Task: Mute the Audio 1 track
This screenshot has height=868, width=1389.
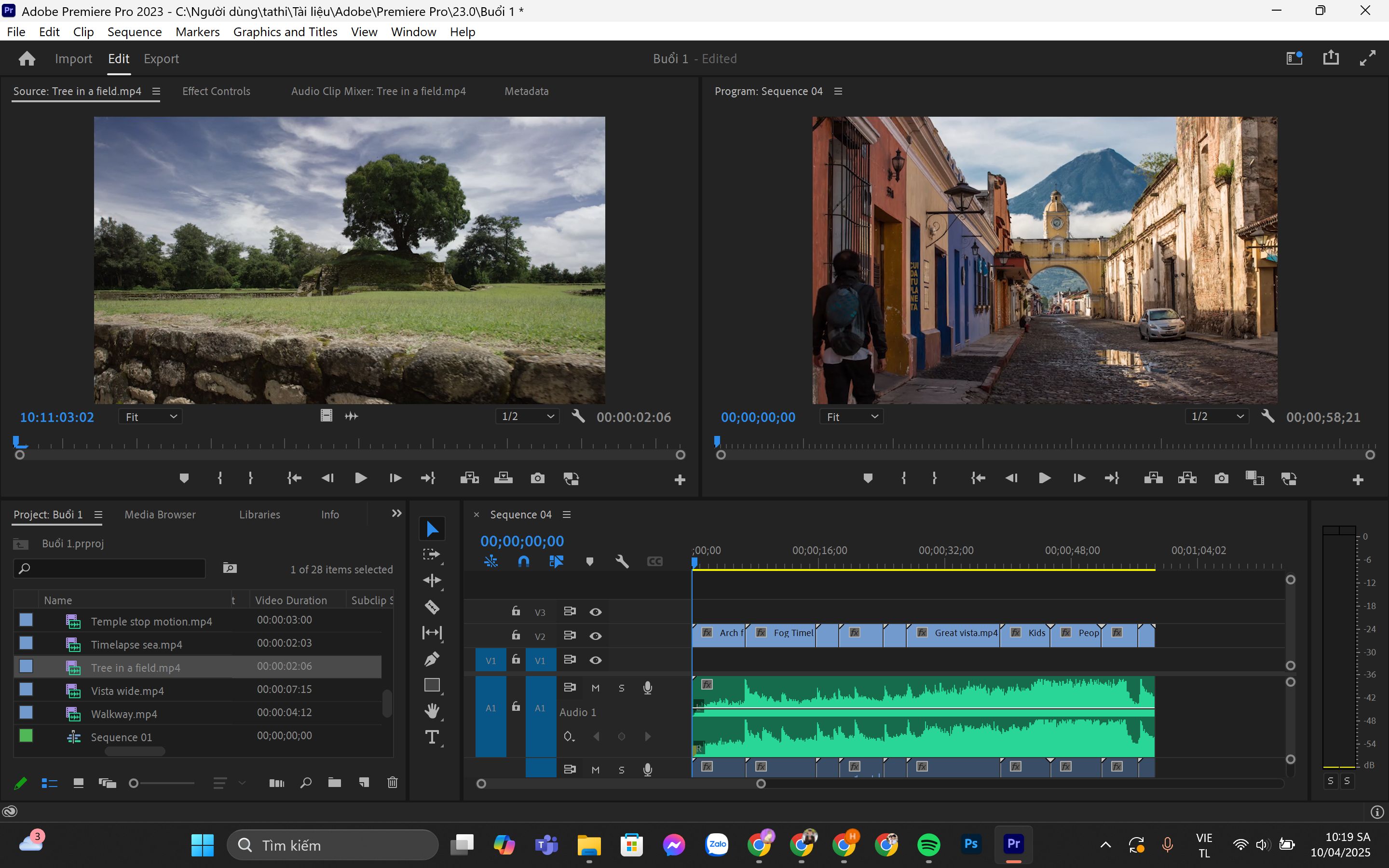Action: coord(596,688)
